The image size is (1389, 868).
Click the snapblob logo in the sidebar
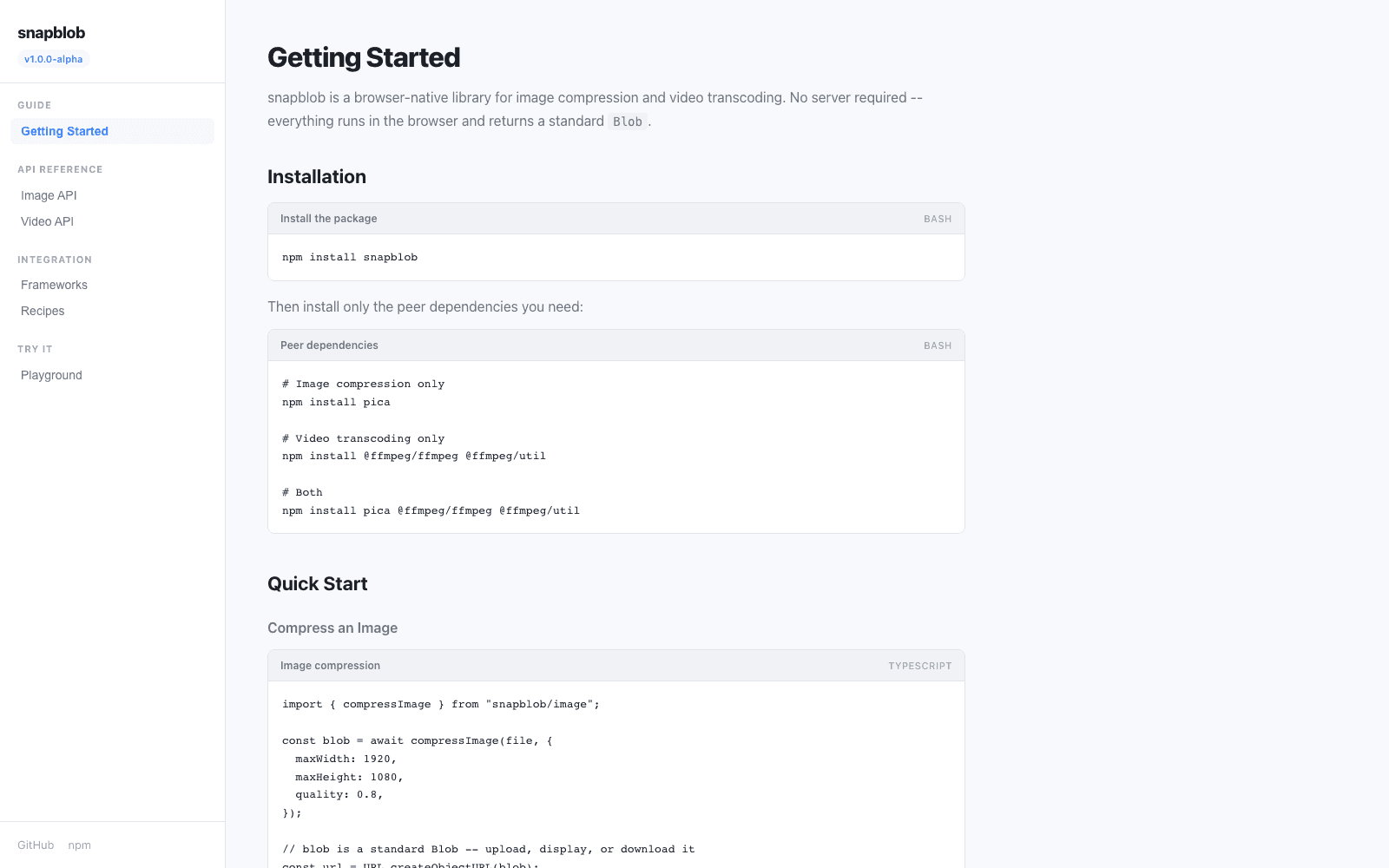pyautogui.click(x=51, y=33)
